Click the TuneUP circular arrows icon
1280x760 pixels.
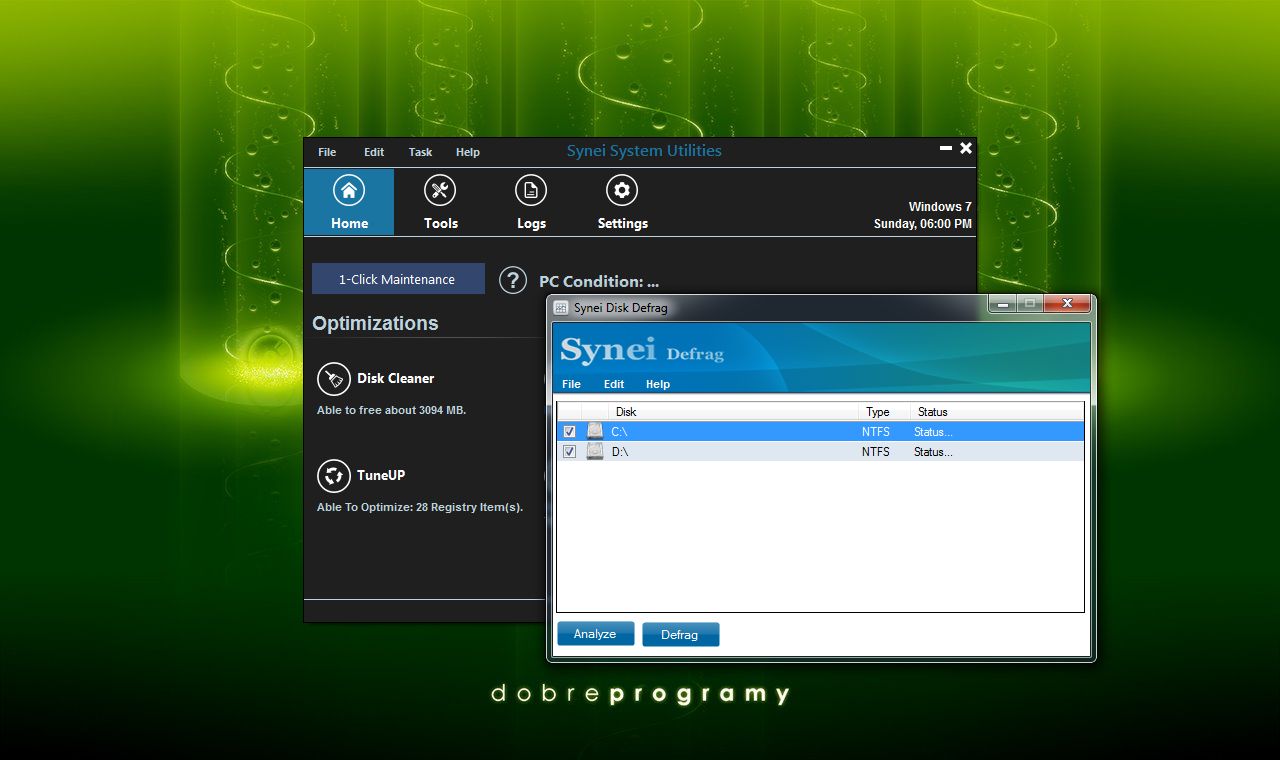pos(334,476)
